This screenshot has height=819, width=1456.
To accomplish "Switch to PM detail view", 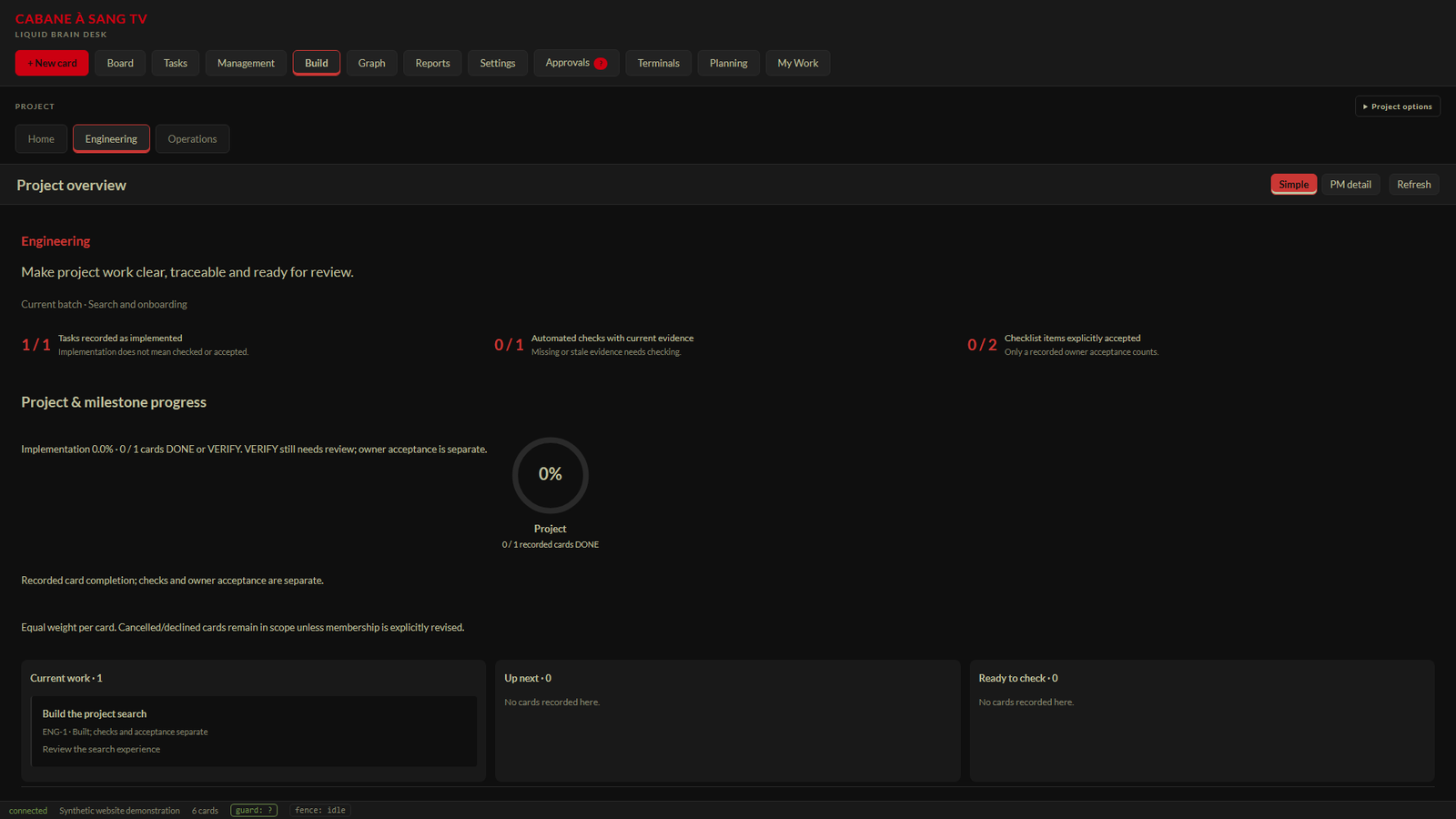I will [x=1350, y=184].
